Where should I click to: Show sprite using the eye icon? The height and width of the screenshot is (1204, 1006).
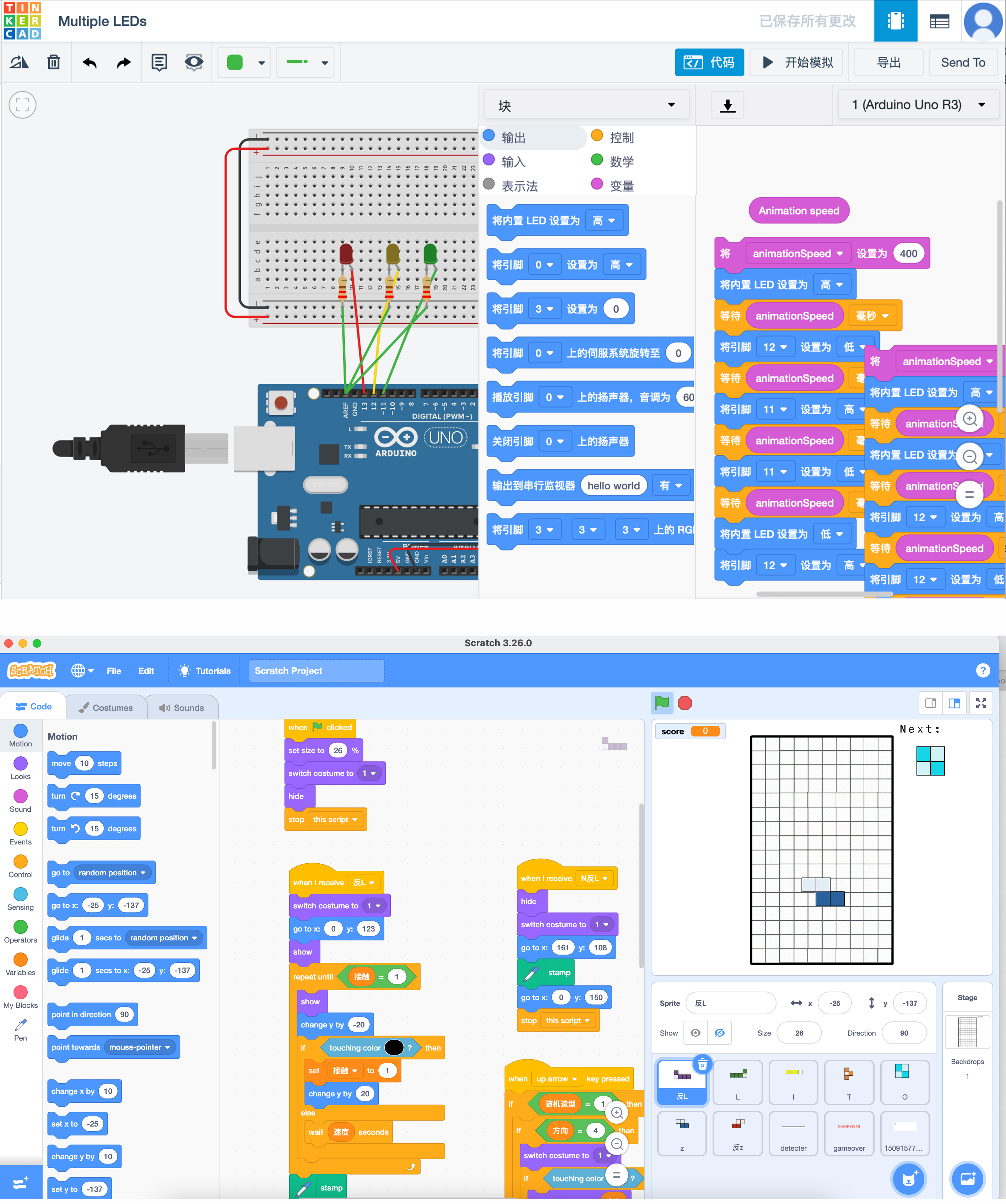point(695,1033)
